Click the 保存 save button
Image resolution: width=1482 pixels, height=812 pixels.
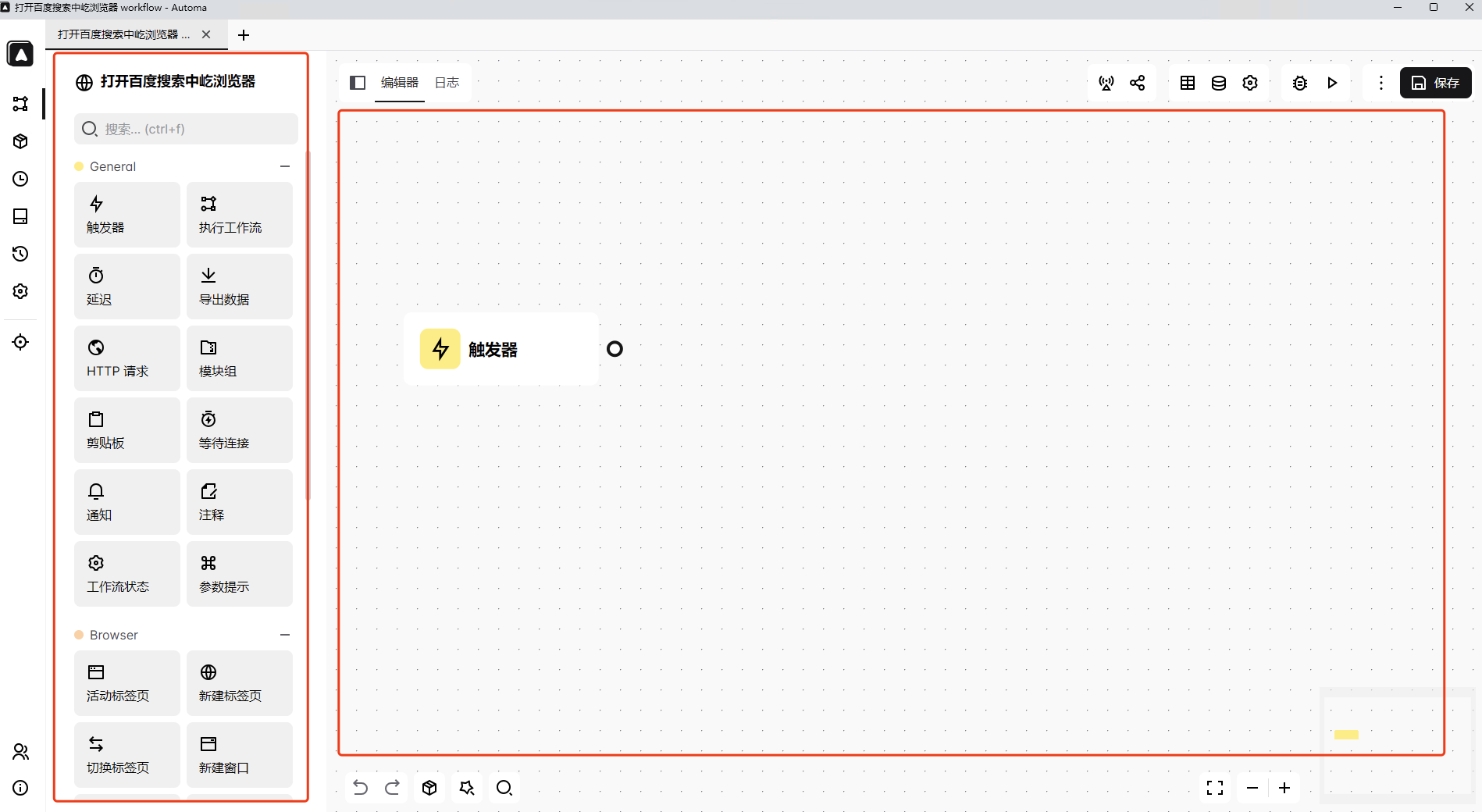[x=1435, y=83]
